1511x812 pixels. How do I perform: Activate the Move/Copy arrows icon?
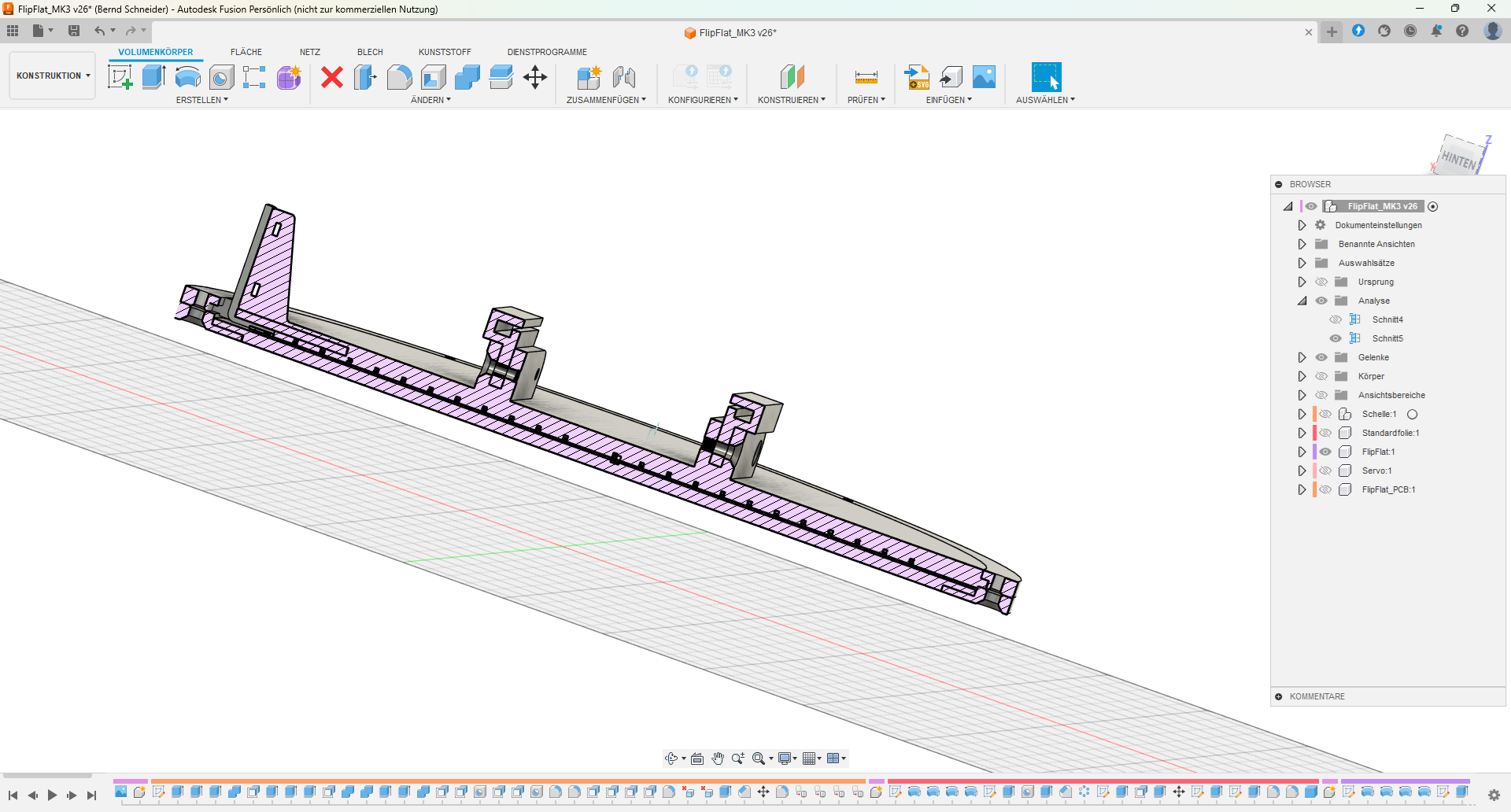(535, 77)
